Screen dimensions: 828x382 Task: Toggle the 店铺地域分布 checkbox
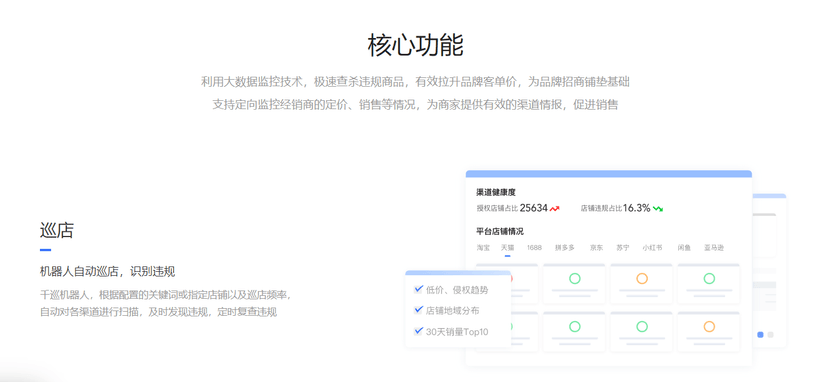419,310
